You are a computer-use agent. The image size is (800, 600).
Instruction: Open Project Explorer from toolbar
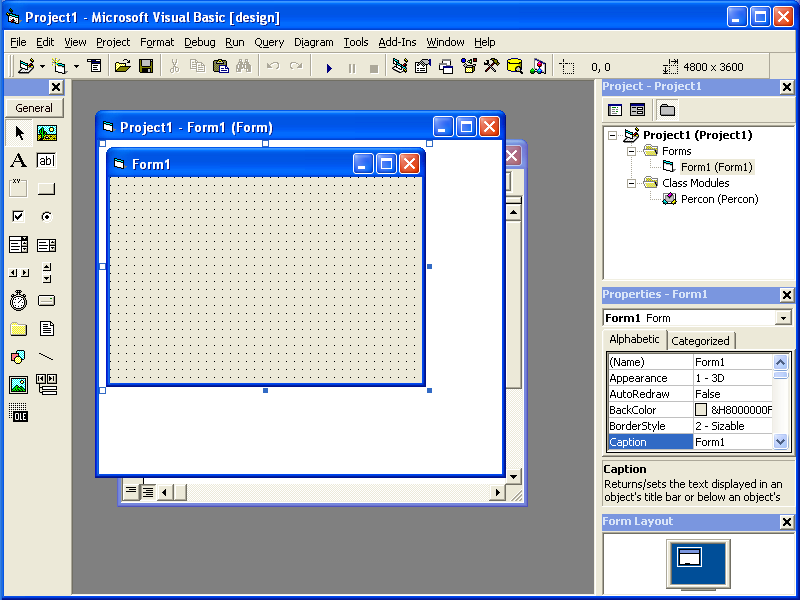400,66
